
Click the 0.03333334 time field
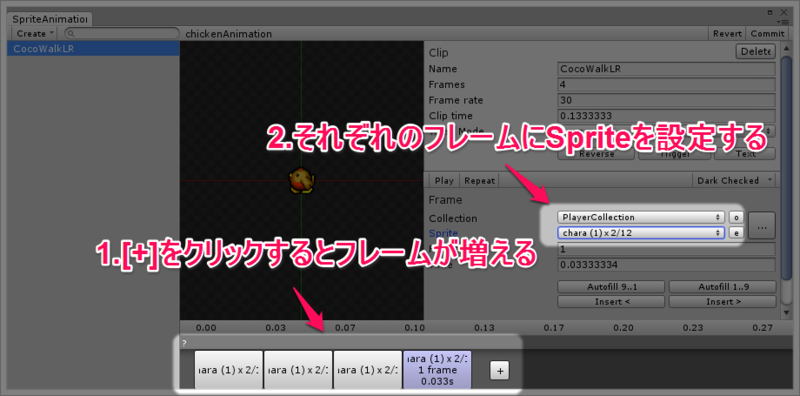(667, 265)
